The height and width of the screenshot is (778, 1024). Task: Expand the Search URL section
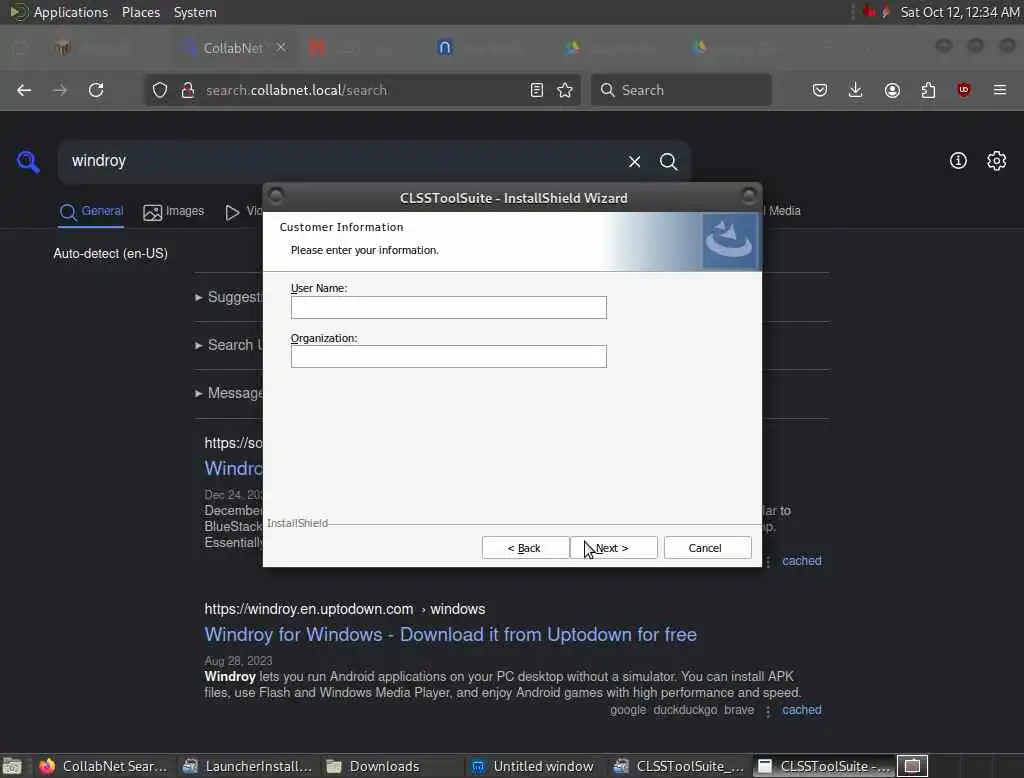[229, 345]
